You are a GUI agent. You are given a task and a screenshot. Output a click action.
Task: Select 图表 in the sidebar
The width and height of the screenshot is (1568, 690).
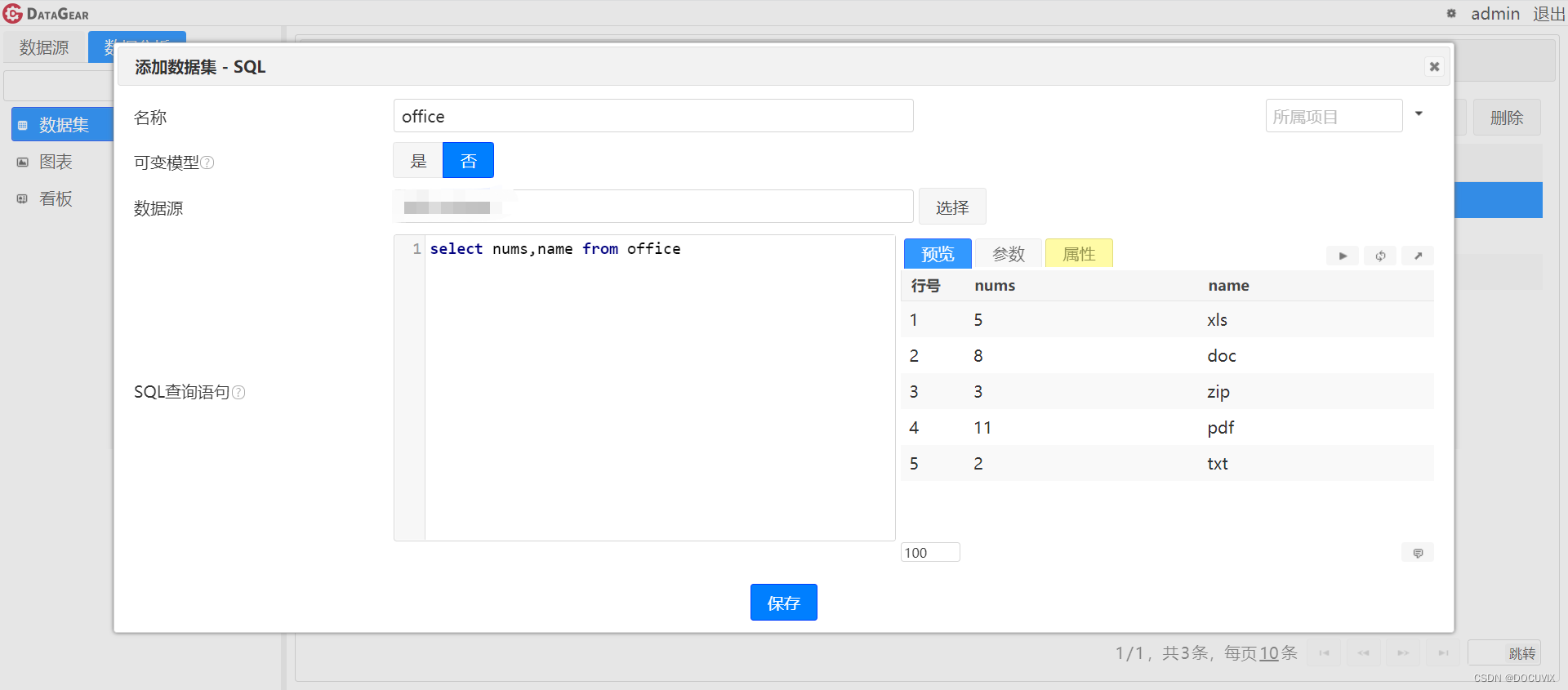56,162
